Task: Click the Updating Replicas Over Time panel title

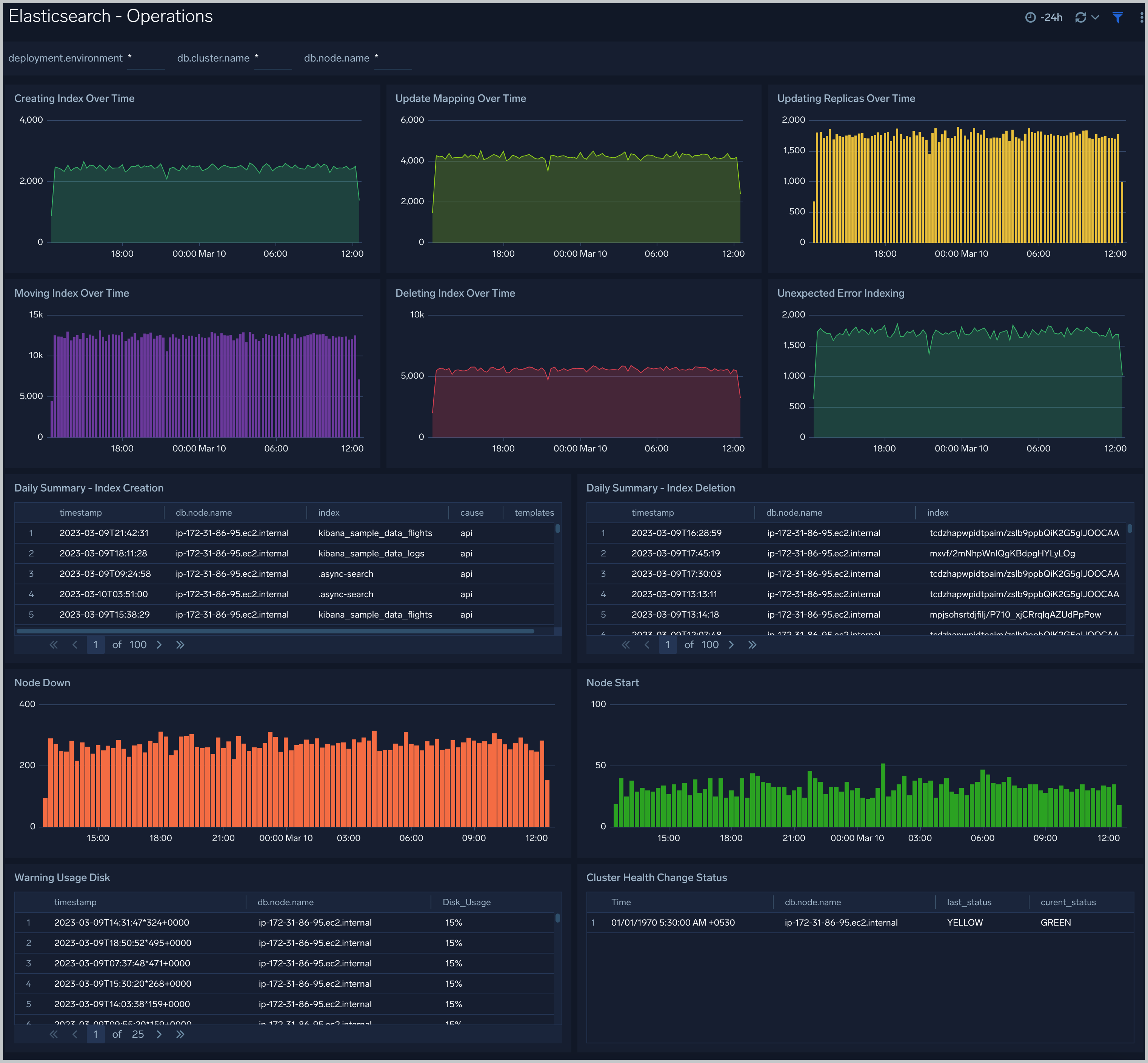Action: pos(846,99)
